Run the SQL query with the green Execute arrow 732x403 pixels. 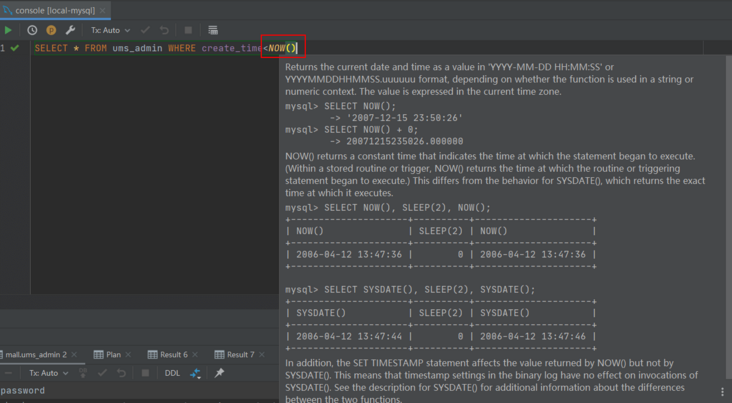pos(9,31)
